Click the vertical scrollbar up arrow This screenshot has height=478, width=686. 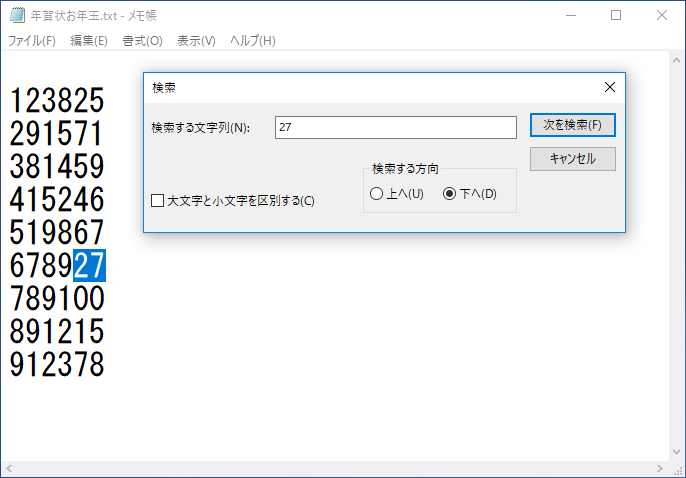click(x=676, y=60)
